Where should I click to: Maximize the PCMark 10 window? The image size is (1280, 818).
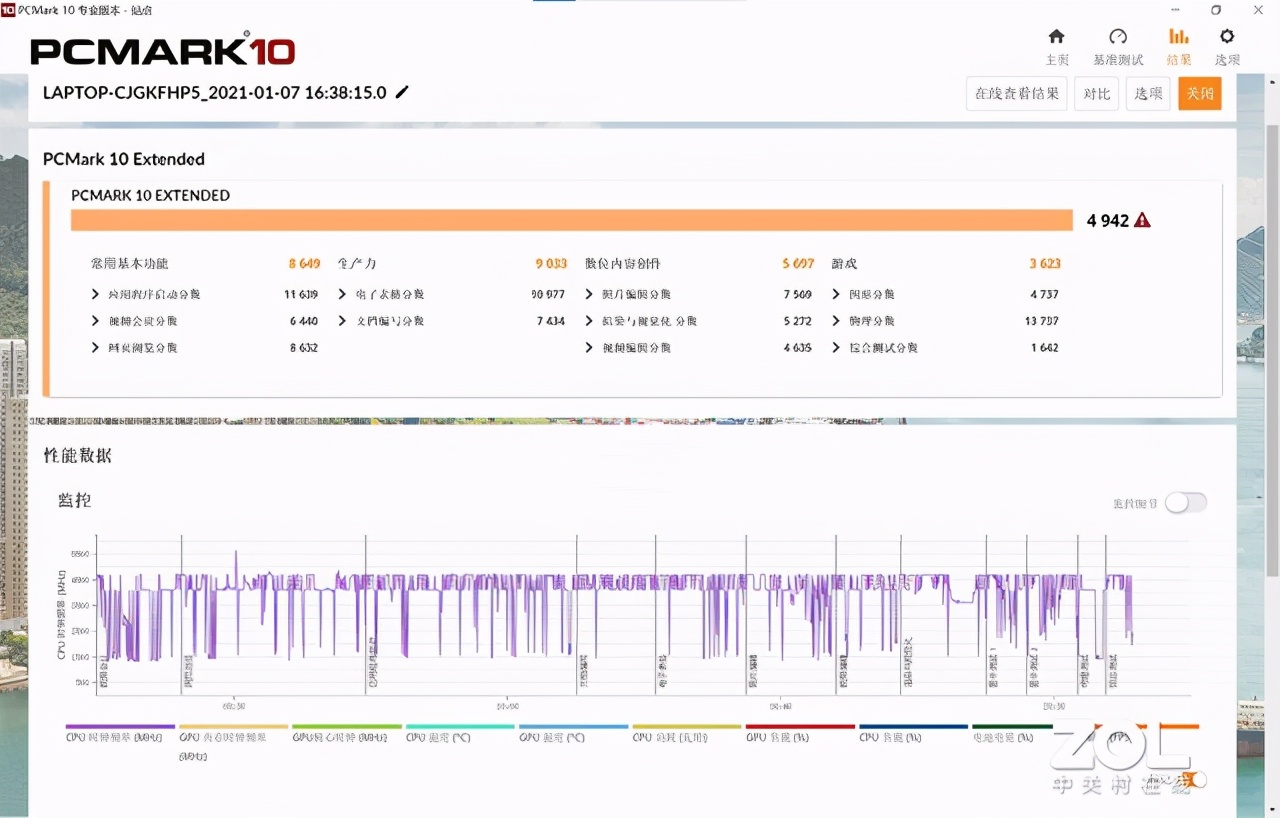(x=1216, y=9)
